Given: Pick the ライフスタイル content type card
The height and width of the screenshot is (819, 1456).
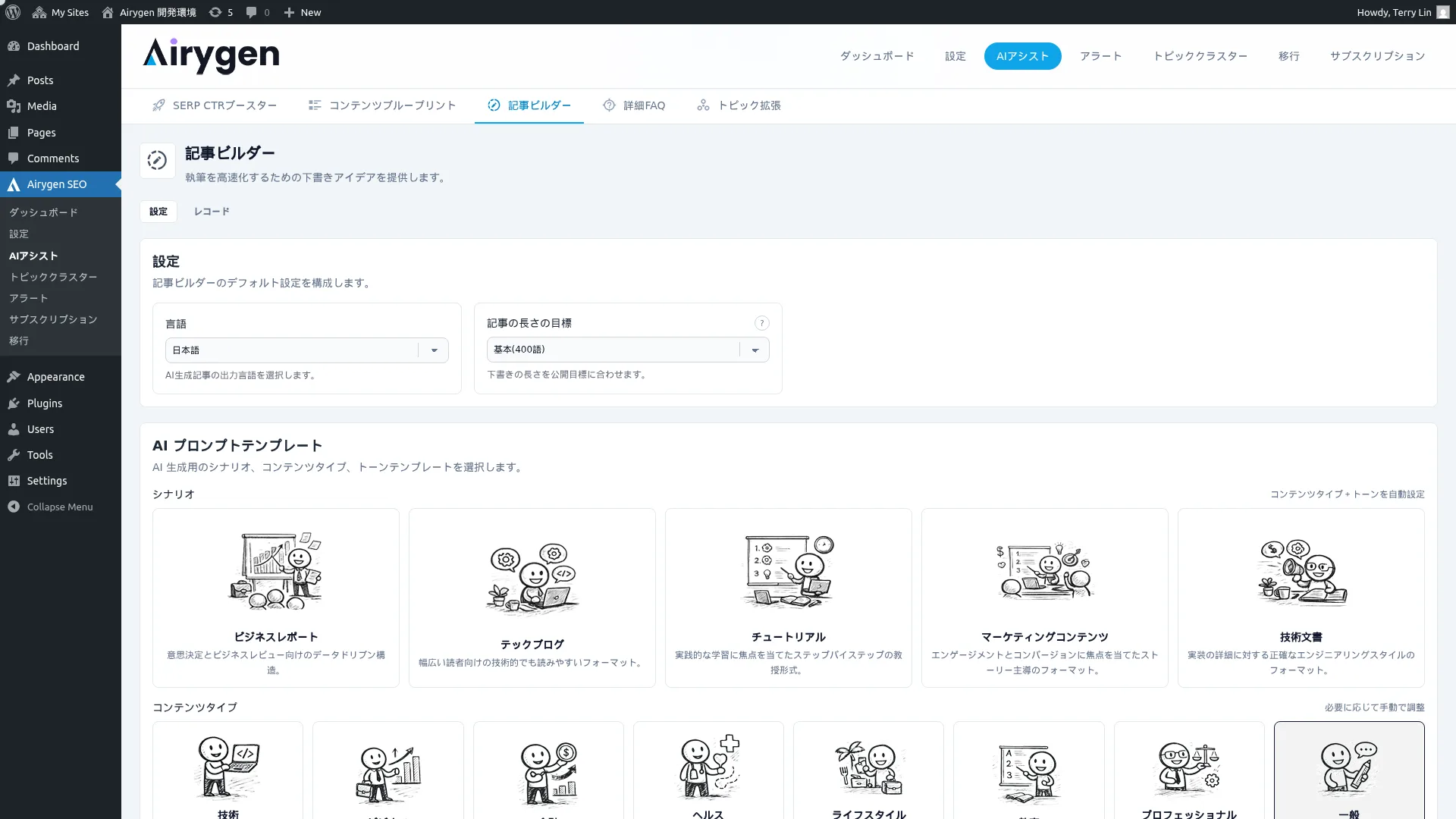Looking at the screenshot, I should click(x=869, y=770).
